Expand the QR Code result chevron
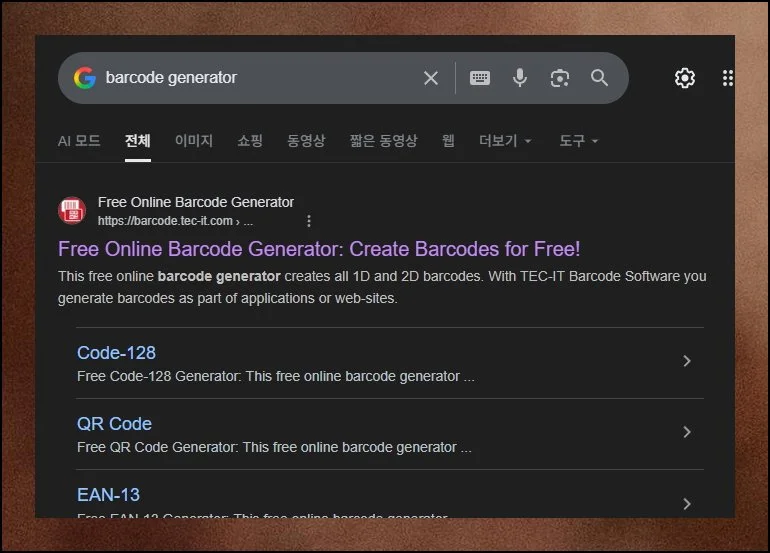Image resolution: width=770 pixels, height=553 pixels. (686, 432)
